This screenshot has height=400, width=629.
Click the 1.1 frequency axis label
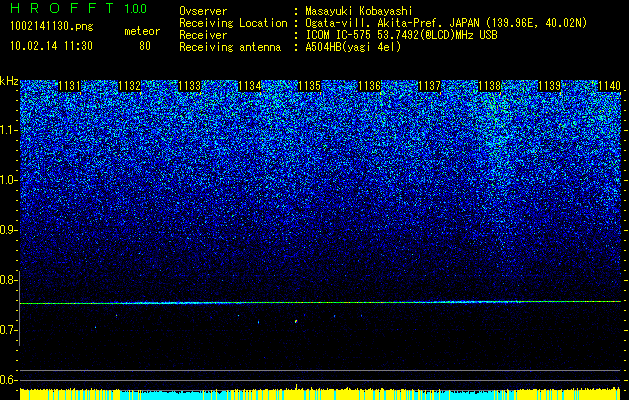[x=9, y=130]
